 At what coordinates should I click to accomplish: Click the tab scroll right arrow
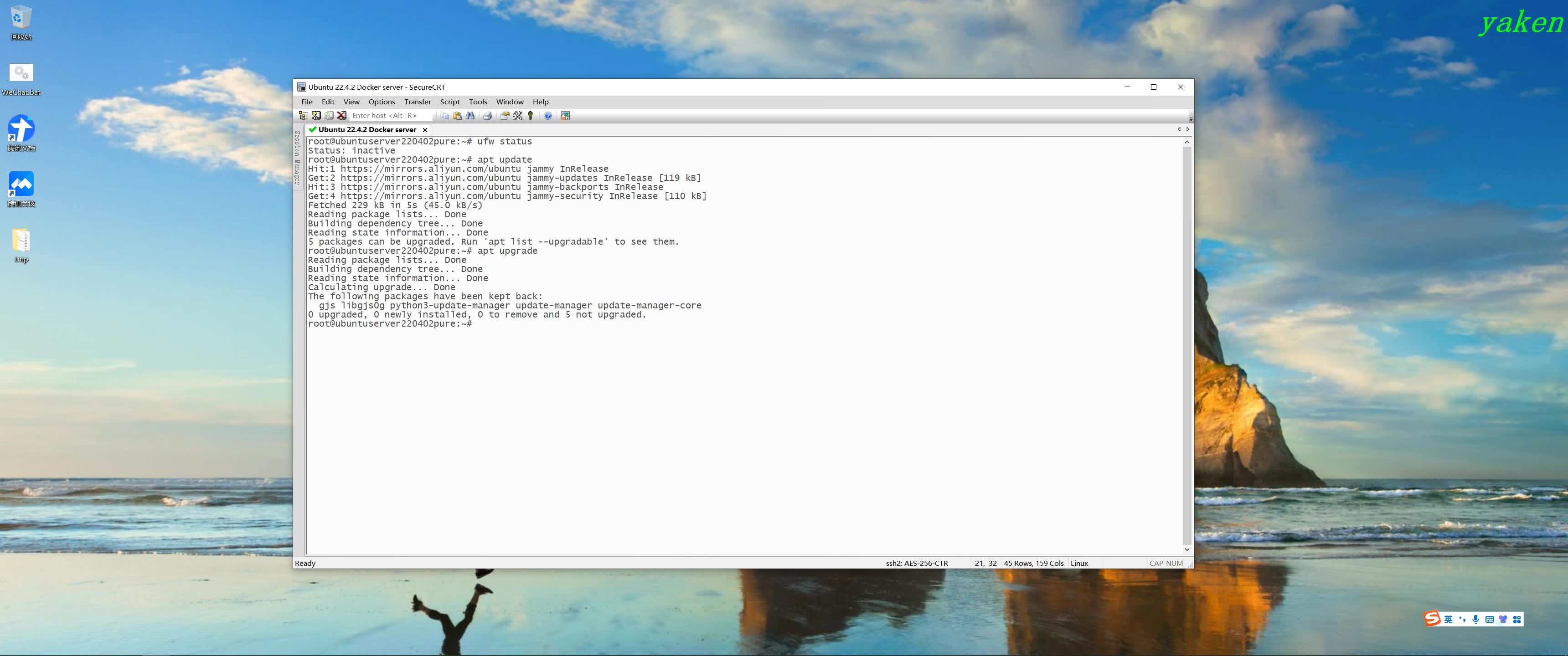coord(1187,129)
